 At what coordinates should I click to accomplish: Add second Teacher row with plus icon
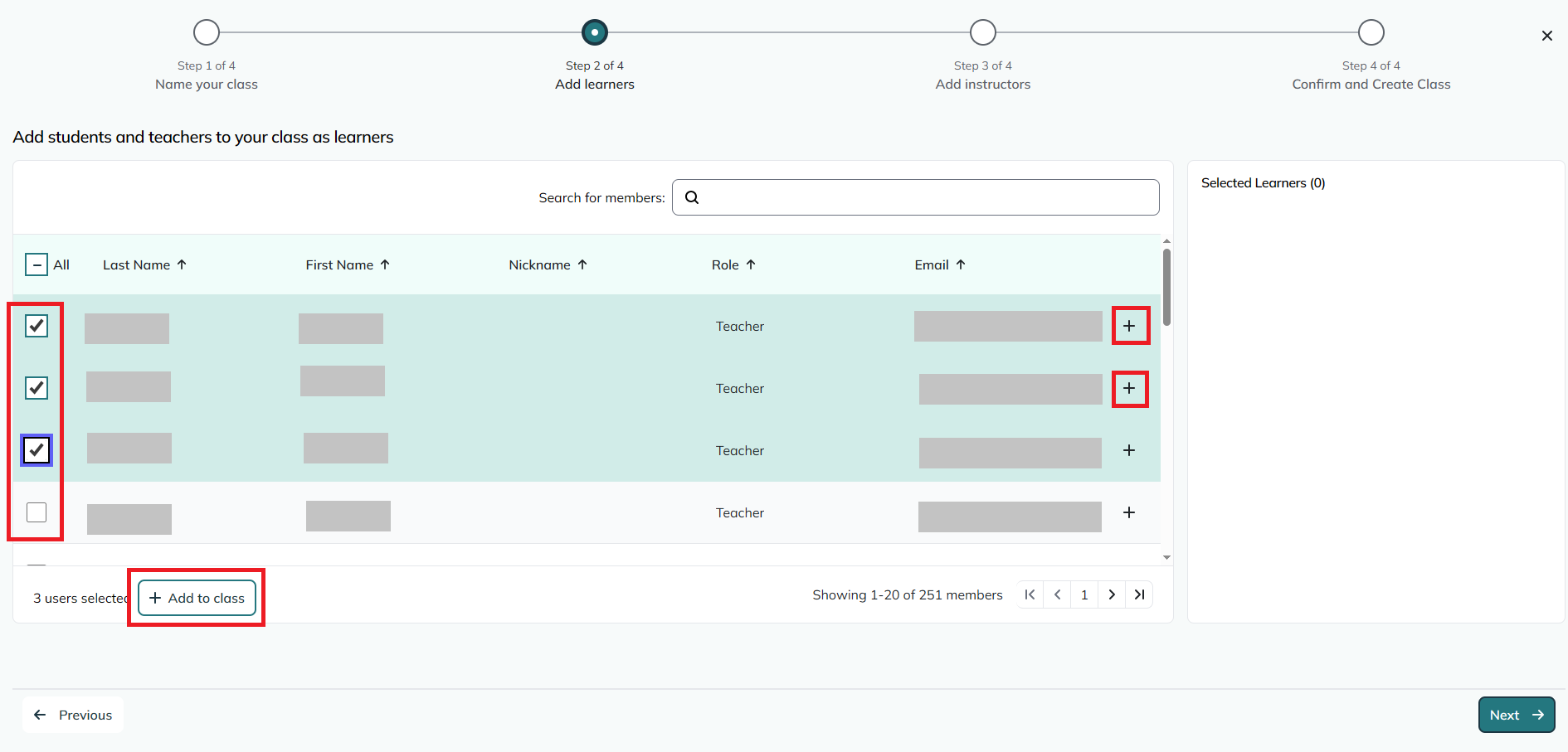(x=1129, y=388)
